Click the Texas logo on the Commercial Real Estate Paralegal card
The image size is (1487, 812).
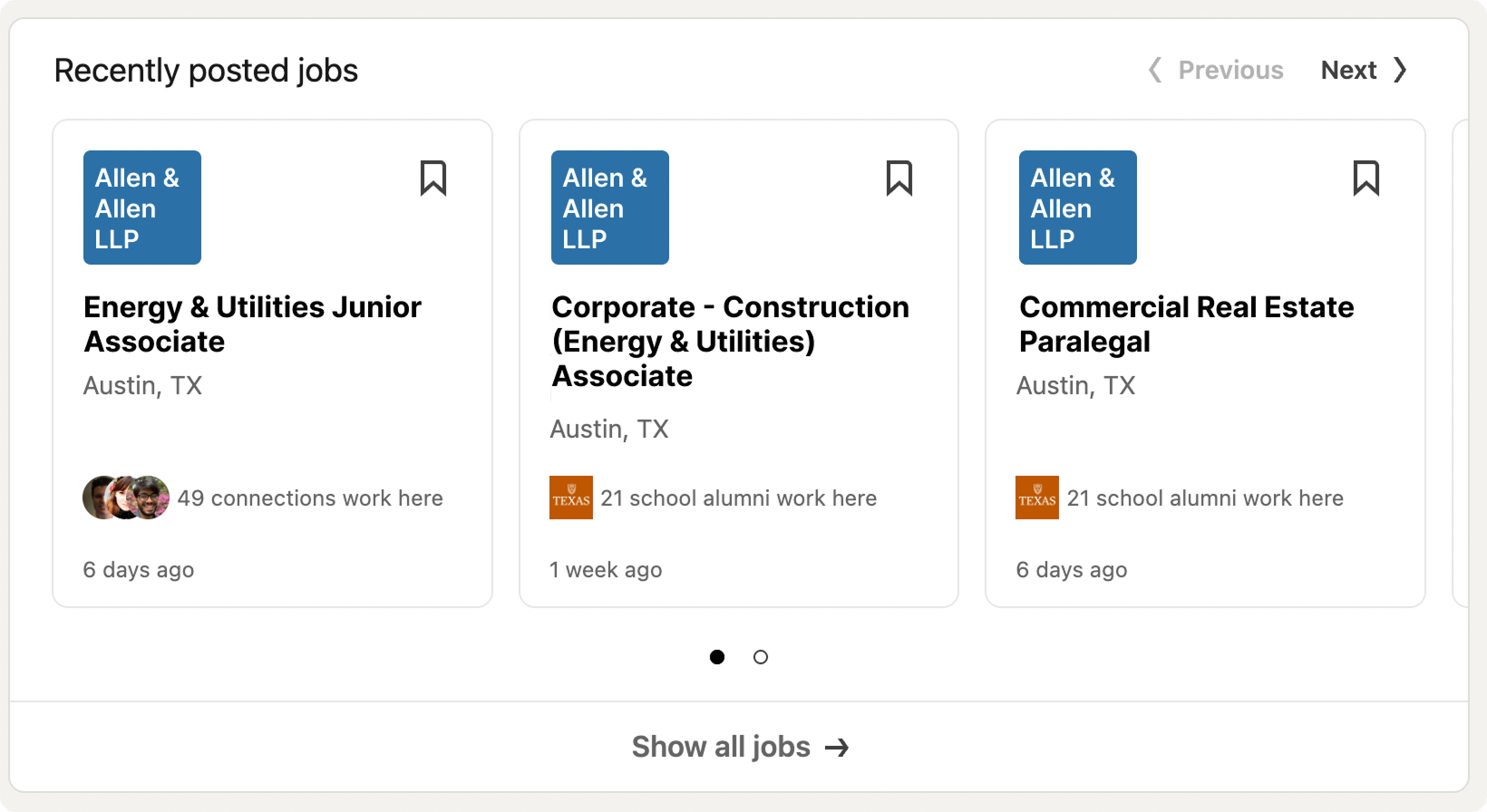point(1037,498)
